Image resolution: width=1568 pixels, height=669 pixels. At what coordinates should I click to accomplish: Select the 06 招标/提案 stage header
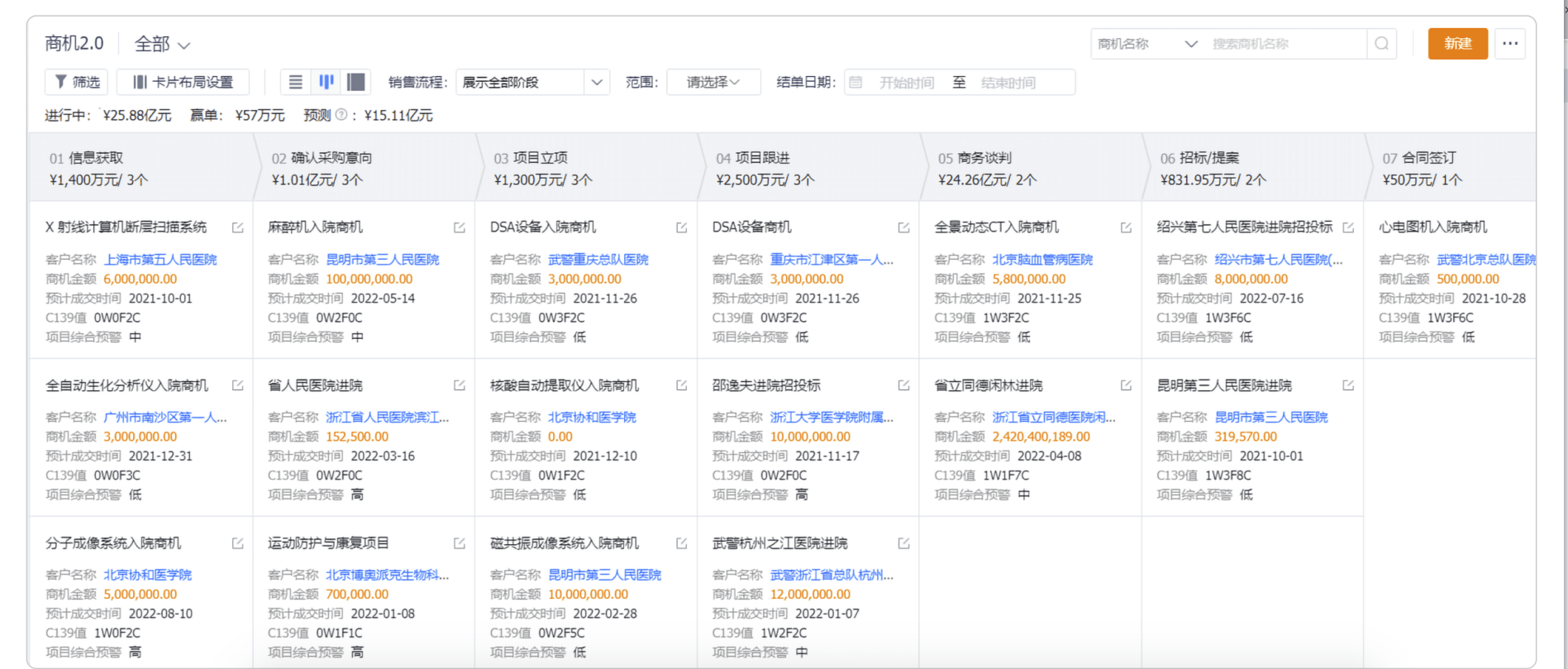click(x=1254, y=168)
